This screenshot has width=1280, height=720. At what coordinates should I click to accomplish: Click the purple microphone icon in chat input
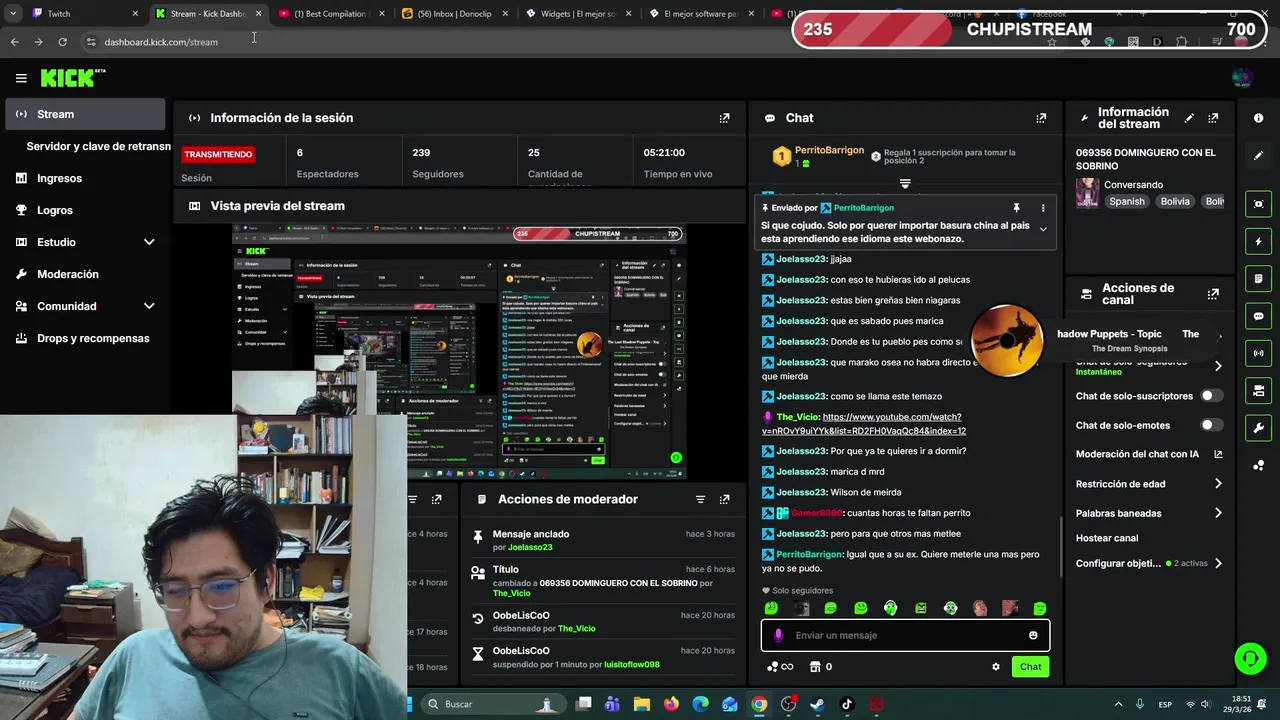click(778, 635)
